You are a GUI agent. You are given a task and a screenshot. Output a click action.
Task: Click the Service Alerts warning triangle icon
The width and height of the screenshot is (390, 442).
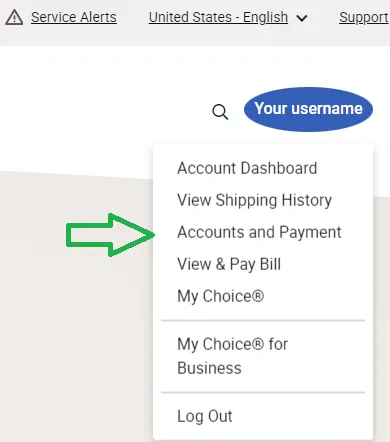coord(14,17)
